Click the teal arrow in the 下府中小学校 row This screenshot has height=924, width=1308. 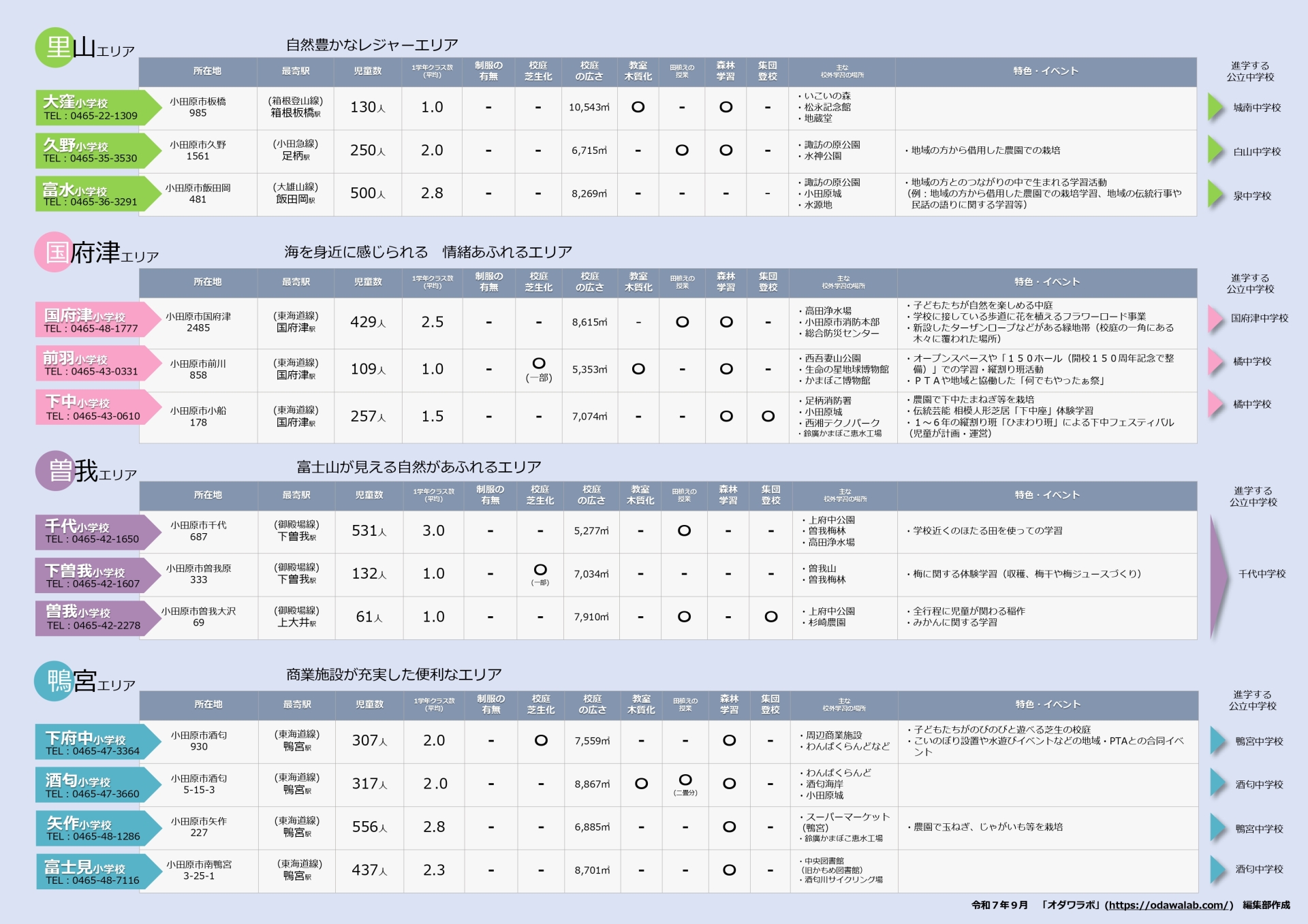click(1218, 741)
